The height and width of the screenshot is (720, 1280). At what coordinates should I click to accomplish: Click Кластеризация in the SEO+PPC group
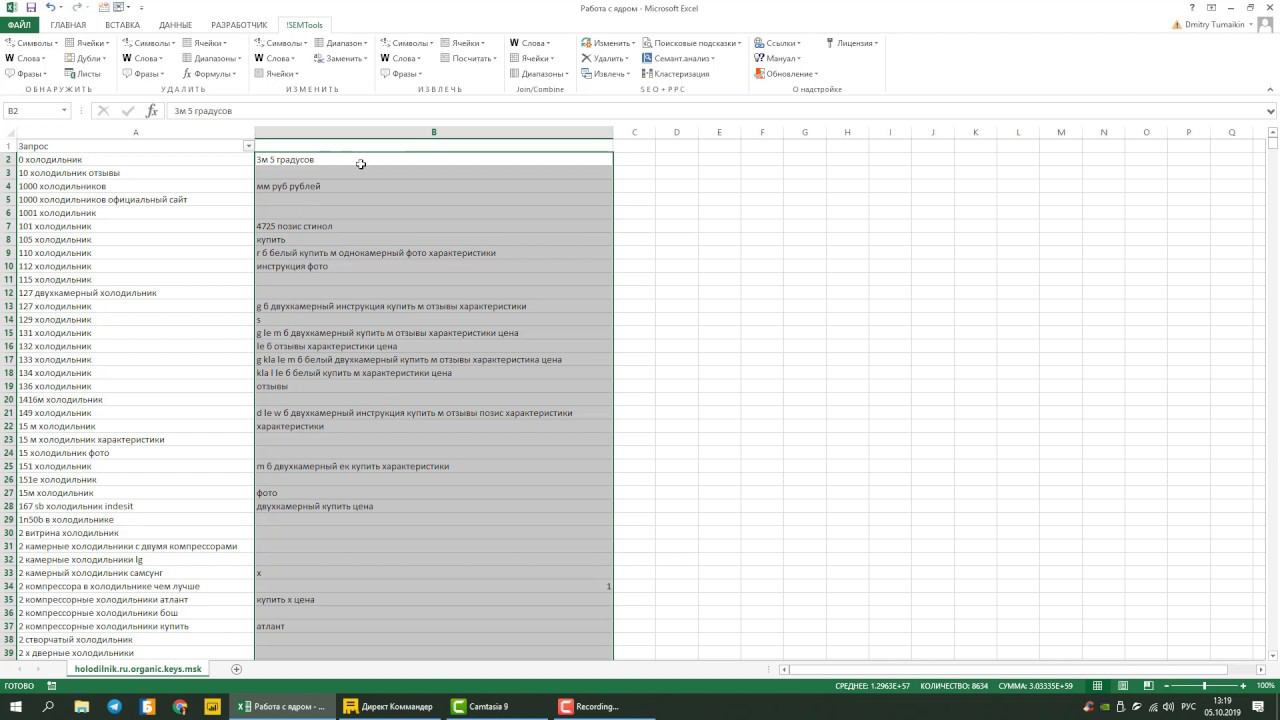(x=676, y=74)
